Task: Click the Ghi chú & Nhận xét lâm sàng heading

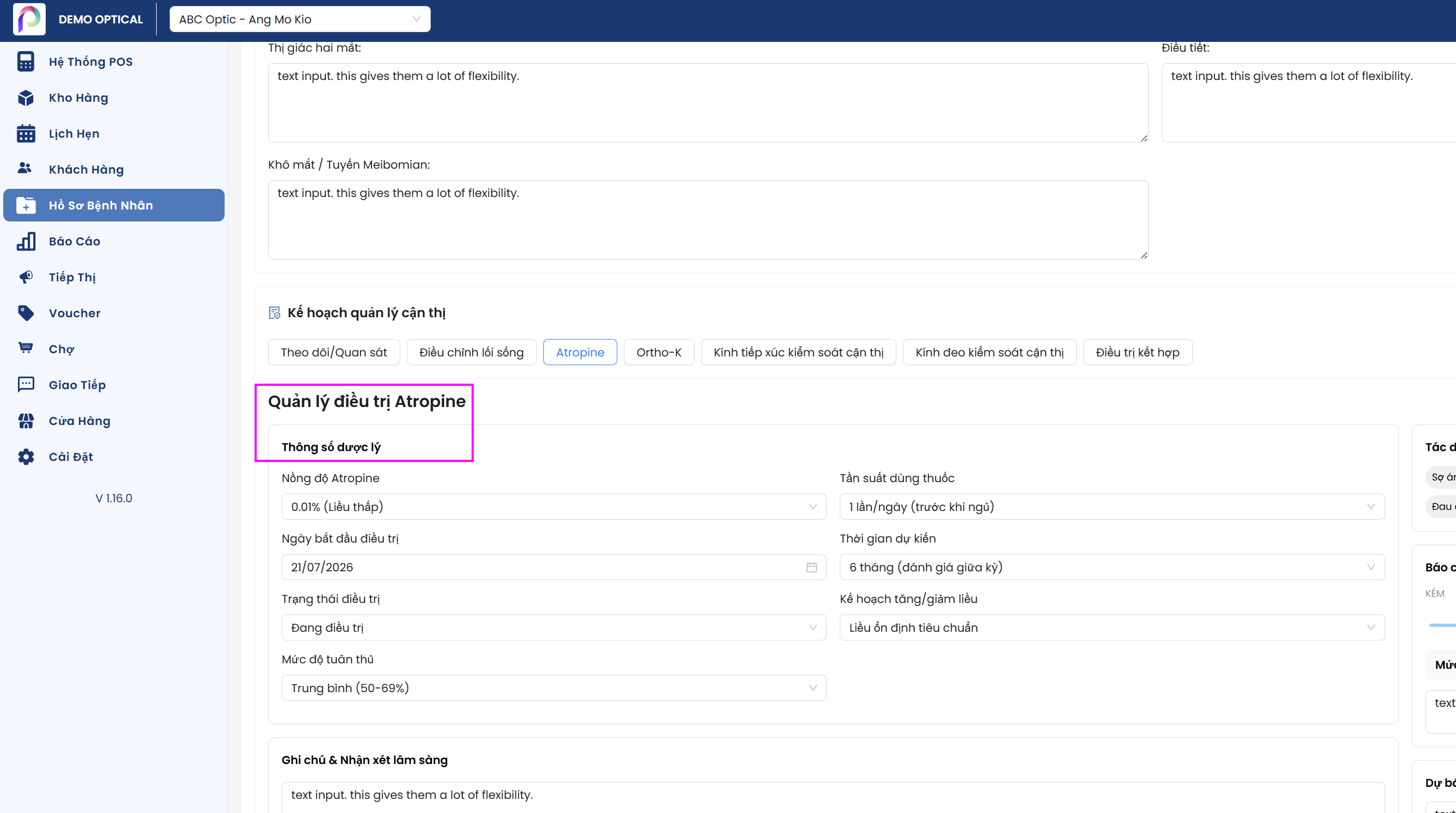Action: tap(364, 760)
